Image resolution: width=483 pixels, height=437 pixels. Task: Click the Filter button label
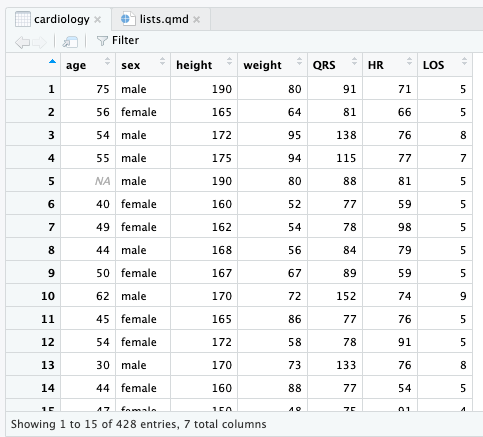point(125,40)
